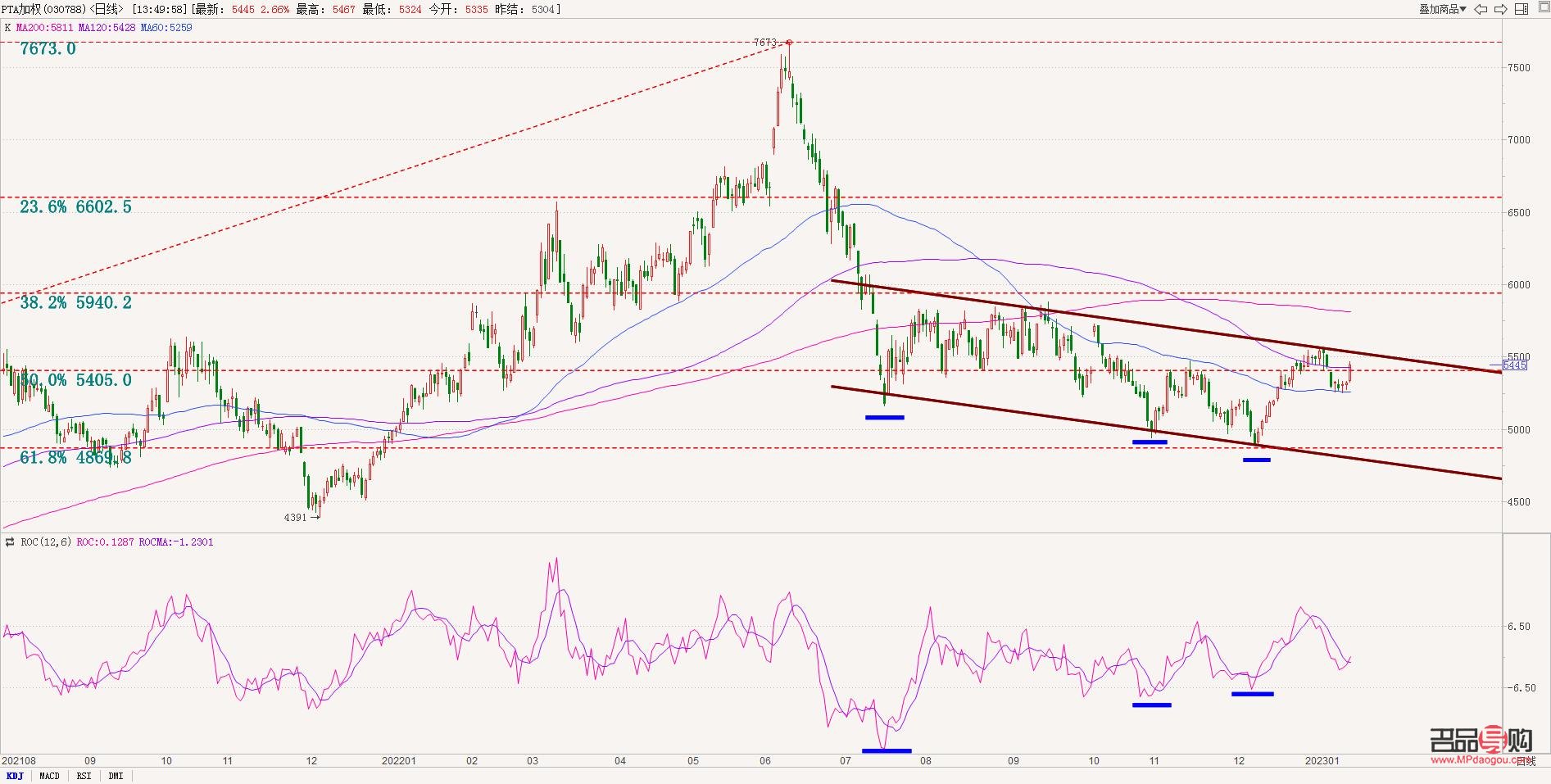
Task: Open the 叠加商品 overlay dropdown
Action: click(x=1442, y=9)
